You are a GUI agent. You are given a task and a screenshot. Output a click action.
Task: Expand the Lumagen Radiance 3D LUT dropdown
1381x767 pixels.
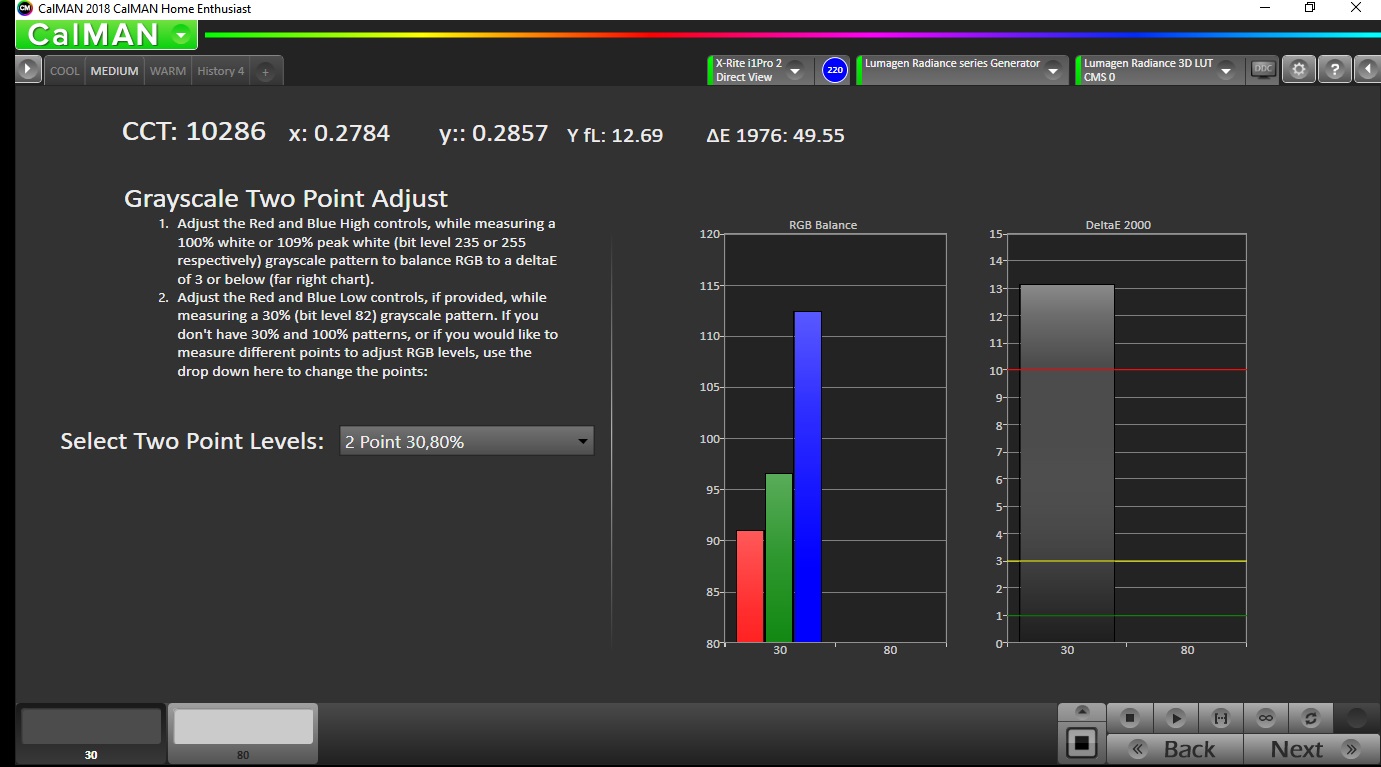(x=1226, y=70)
